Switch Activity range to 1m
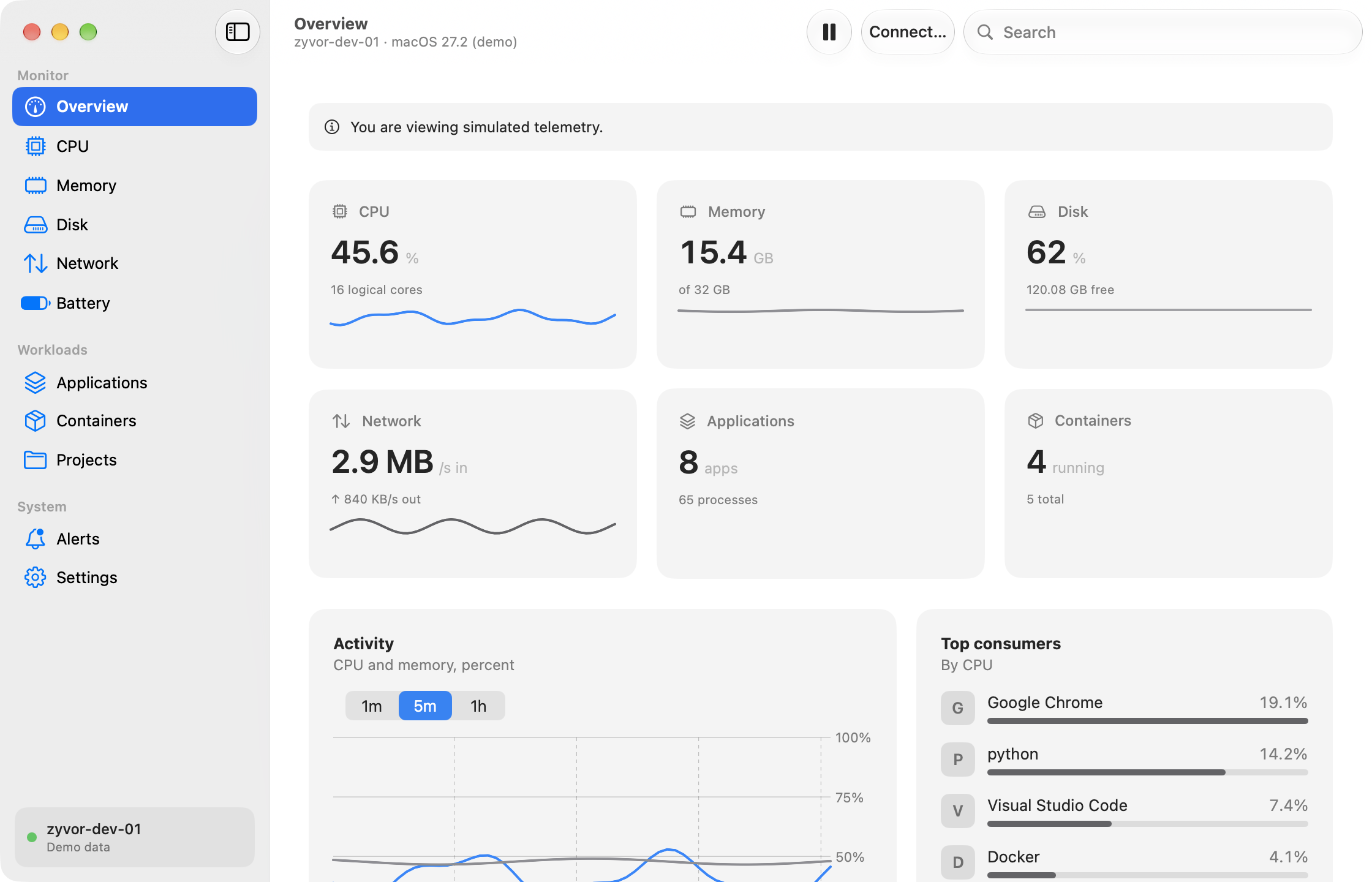1372x882 pixels. pos(372,706)
